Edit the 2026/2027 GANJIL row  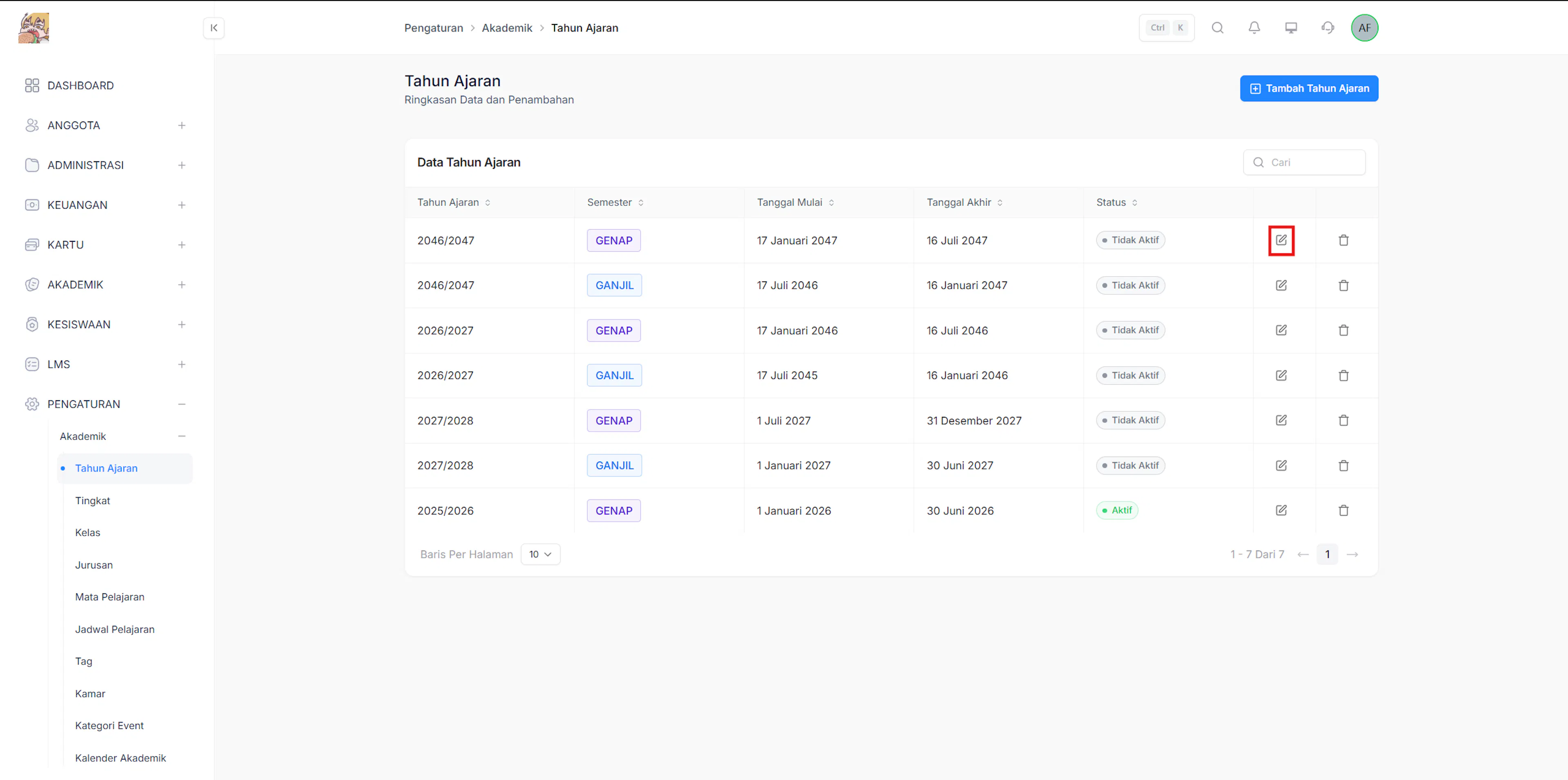(1281, 376)
